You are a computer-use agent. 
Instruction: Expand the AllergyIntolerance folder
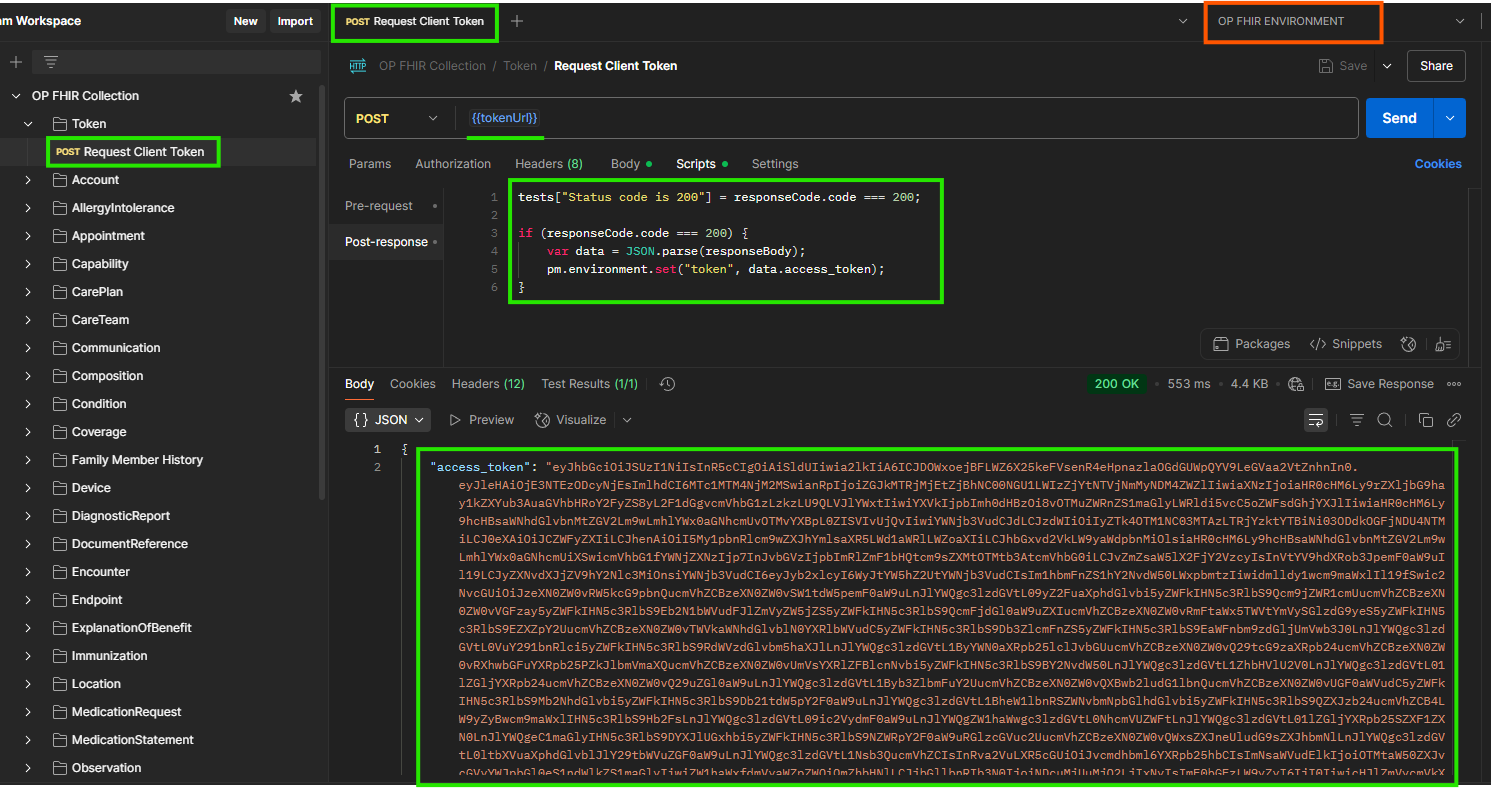pyautogui.click(x=28, y=208)
